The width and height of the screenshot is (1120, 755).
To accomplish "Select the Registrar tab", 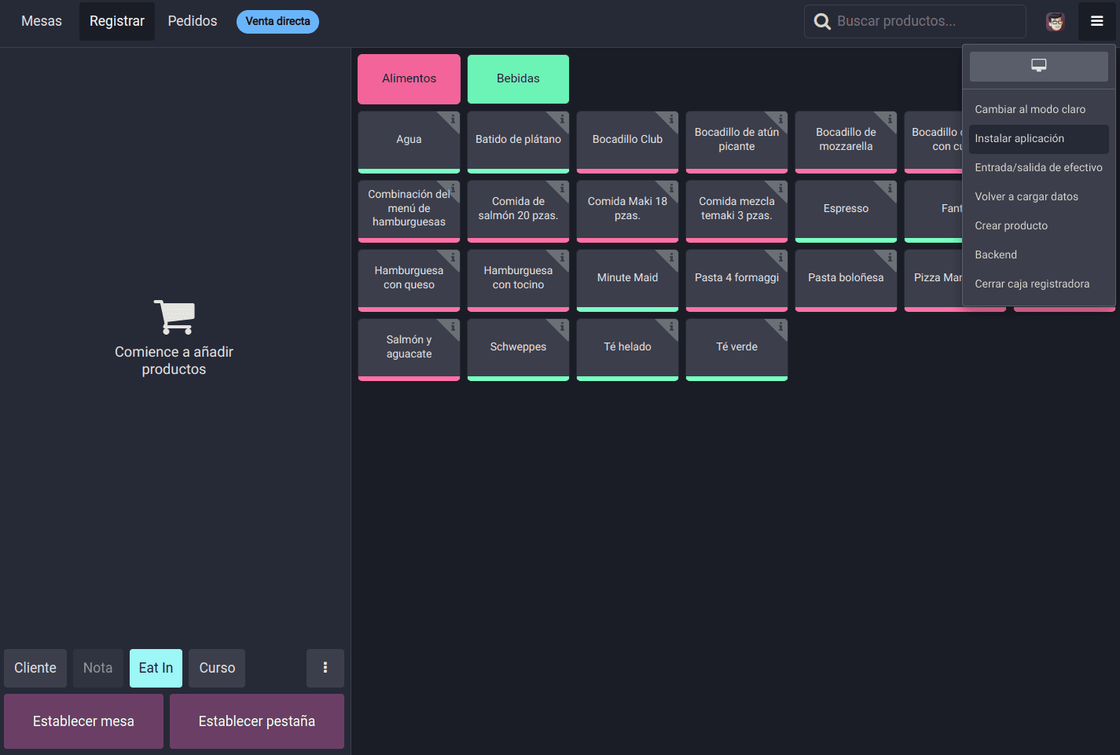I will tap(117, 21).
